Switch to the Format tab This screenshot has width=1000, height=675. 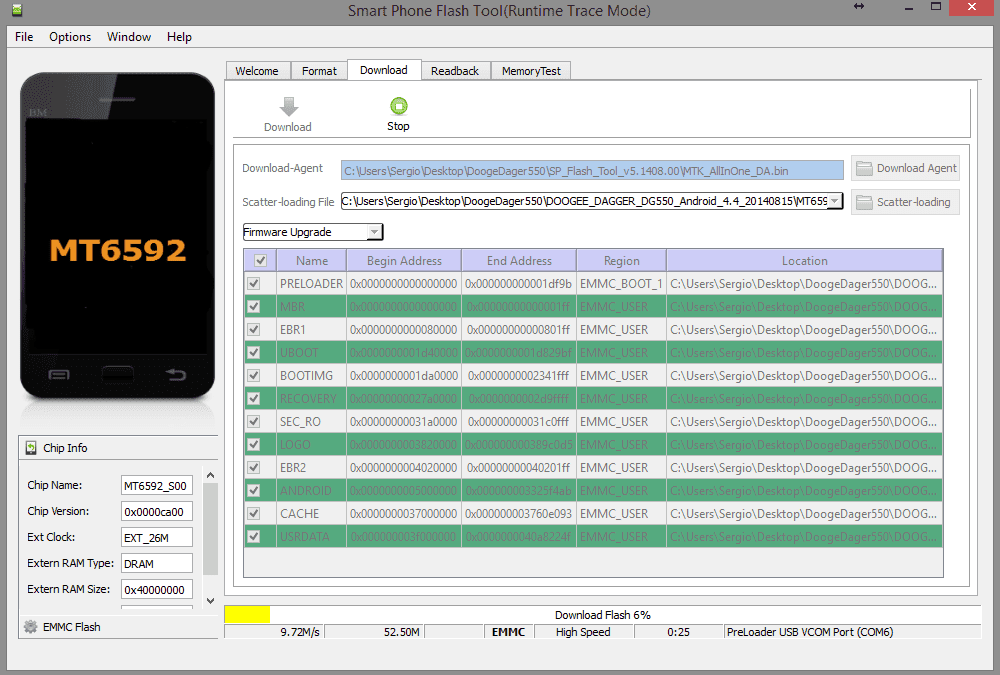pos(319,71)
